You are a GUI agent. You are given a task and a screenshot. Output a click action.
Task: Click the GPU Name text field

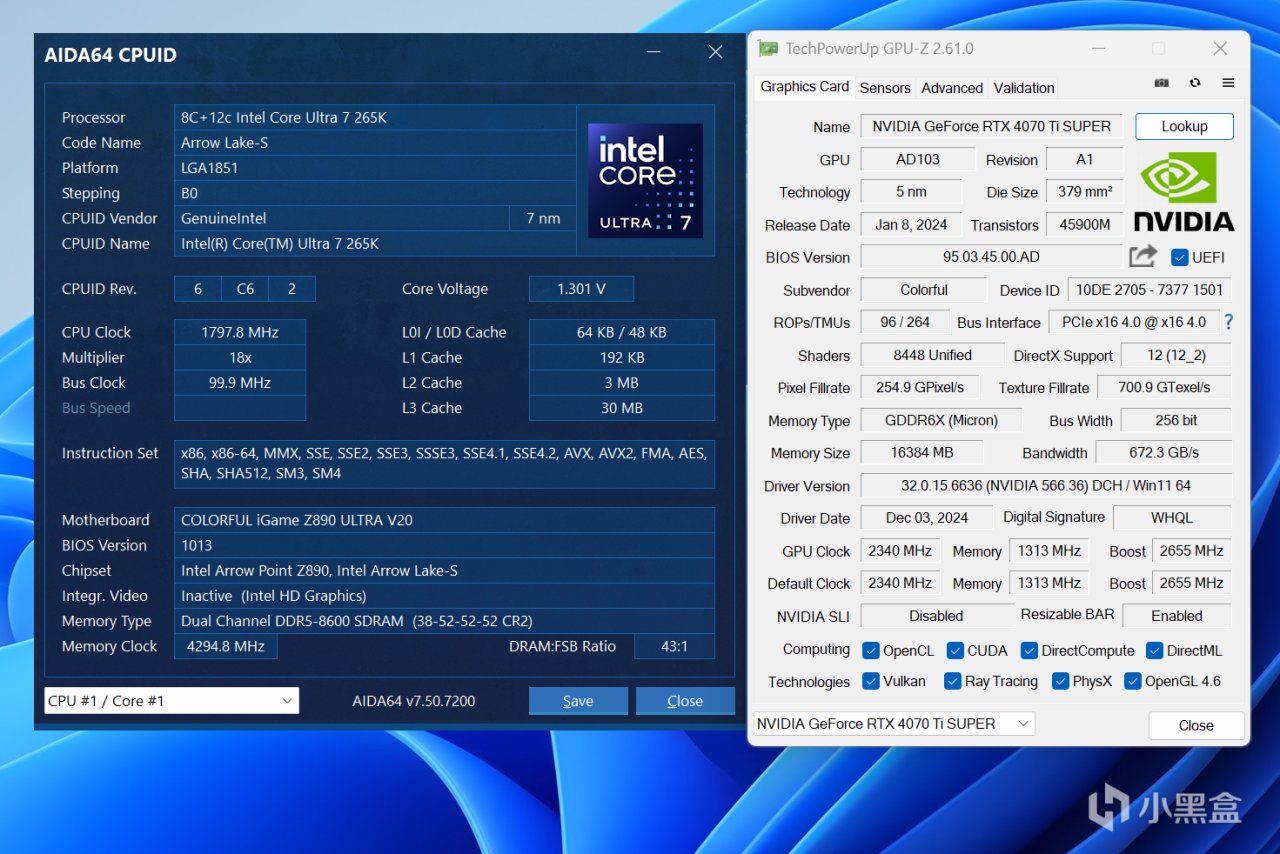click(x=991, y=126)
